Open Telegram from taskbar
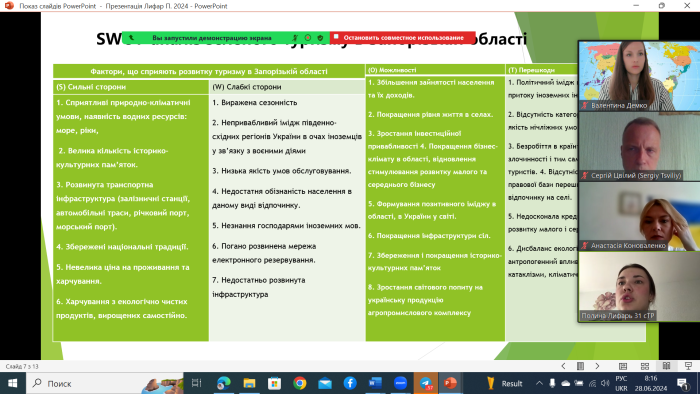 (425, 383)
